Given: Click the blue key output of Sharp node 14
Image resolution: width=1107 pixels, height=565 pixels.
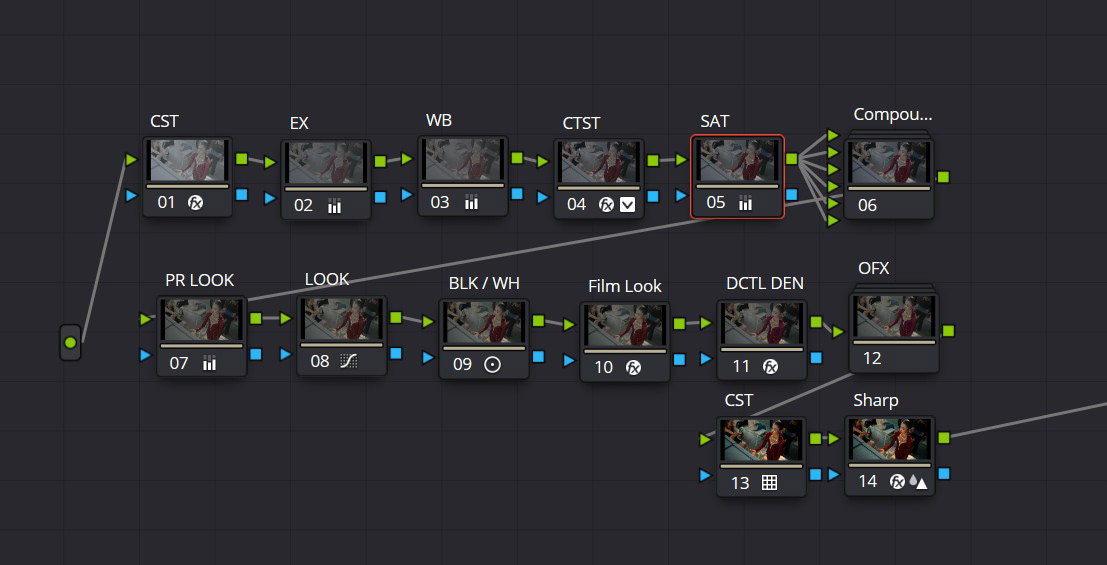Looking at the screenshot, I should click(x=944, y=473).
